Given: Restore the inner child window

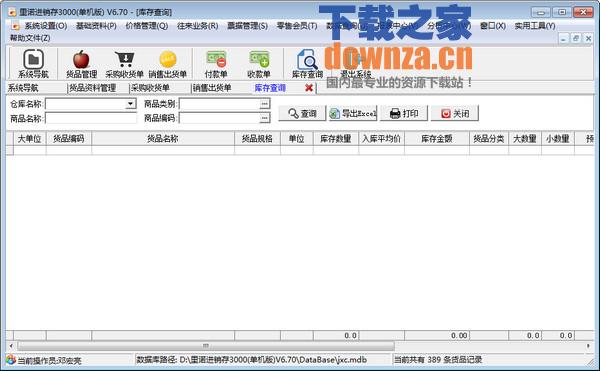Looking at the screenshot, I should (576, 38).
